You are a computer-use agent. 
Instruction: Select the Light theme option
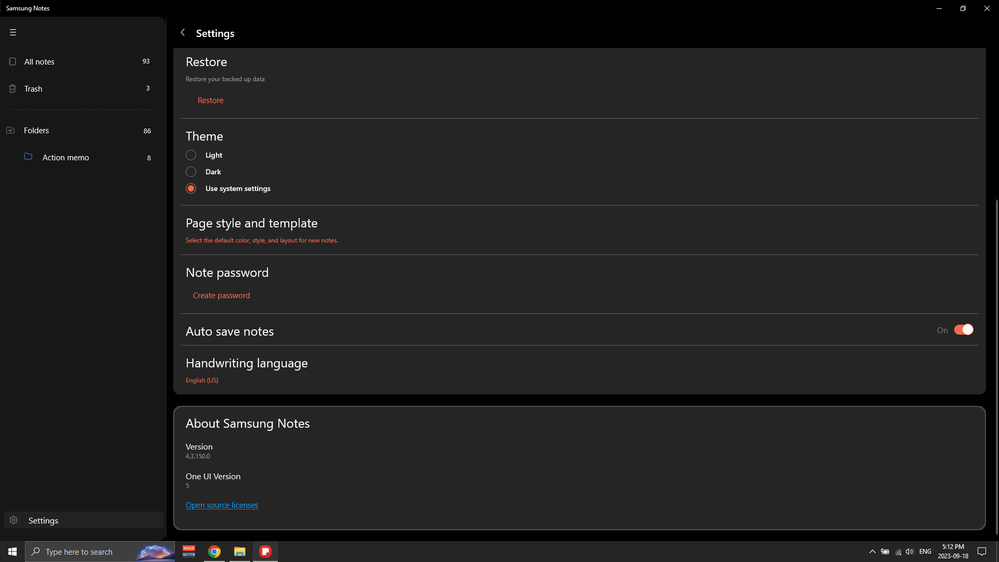[191, 155]
